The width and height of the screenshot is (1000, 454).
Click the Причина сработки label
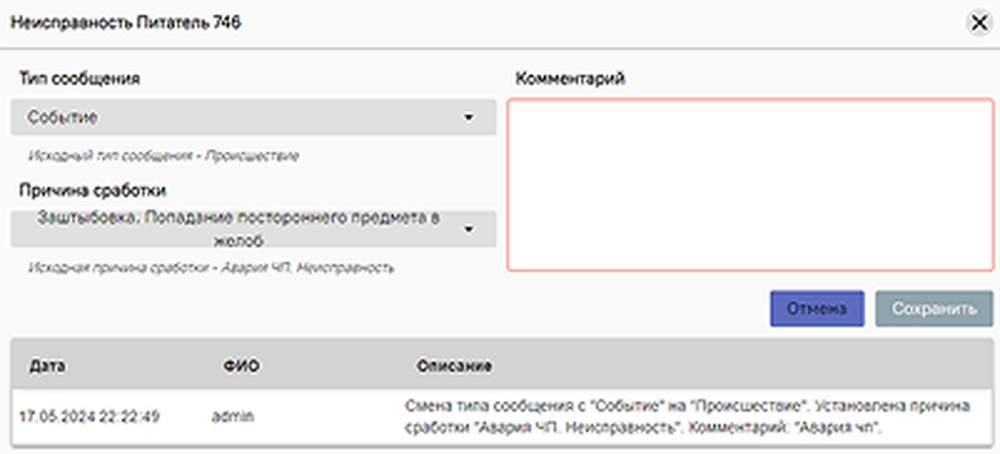click(92, 190)
